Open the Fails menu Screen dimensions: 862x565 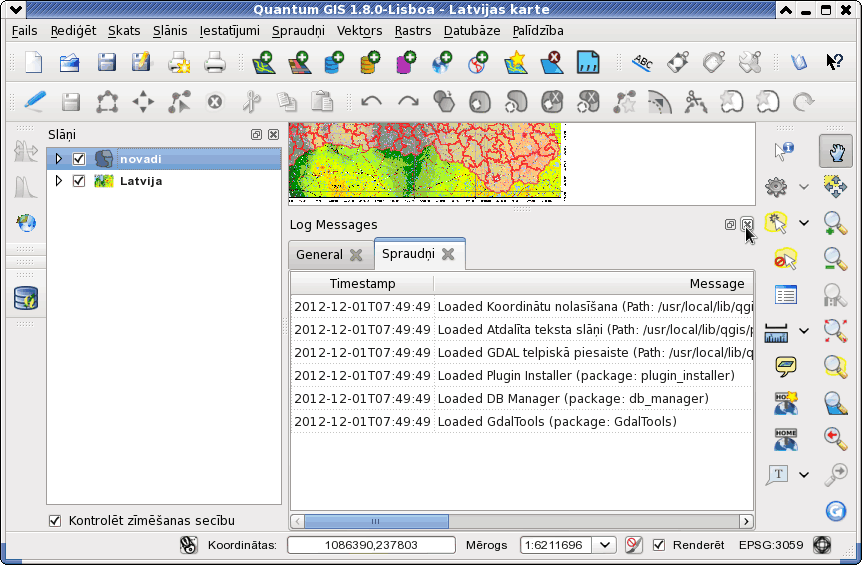pos(25,31)
